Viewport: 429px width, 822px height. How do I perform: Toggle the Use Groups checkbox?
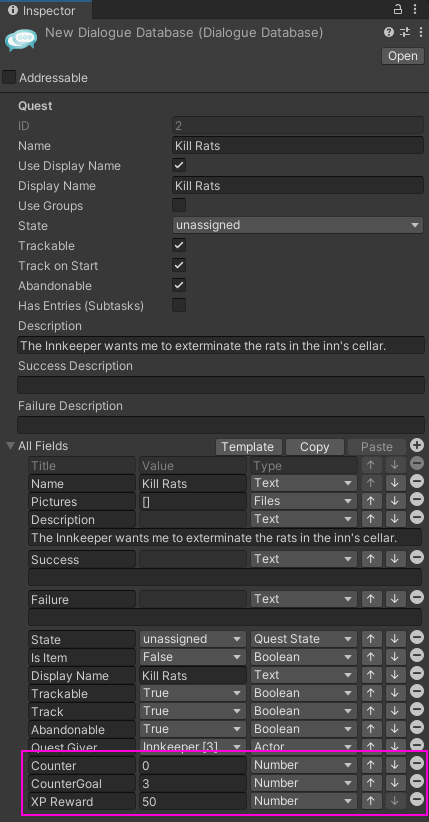pos(179,205)
